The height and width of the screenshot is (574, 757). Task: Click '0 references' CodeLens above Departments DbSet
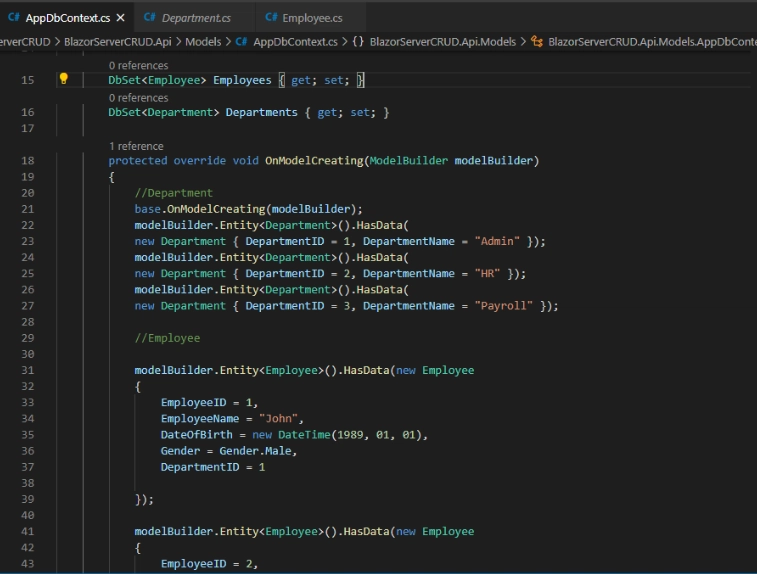coord(138,98)
